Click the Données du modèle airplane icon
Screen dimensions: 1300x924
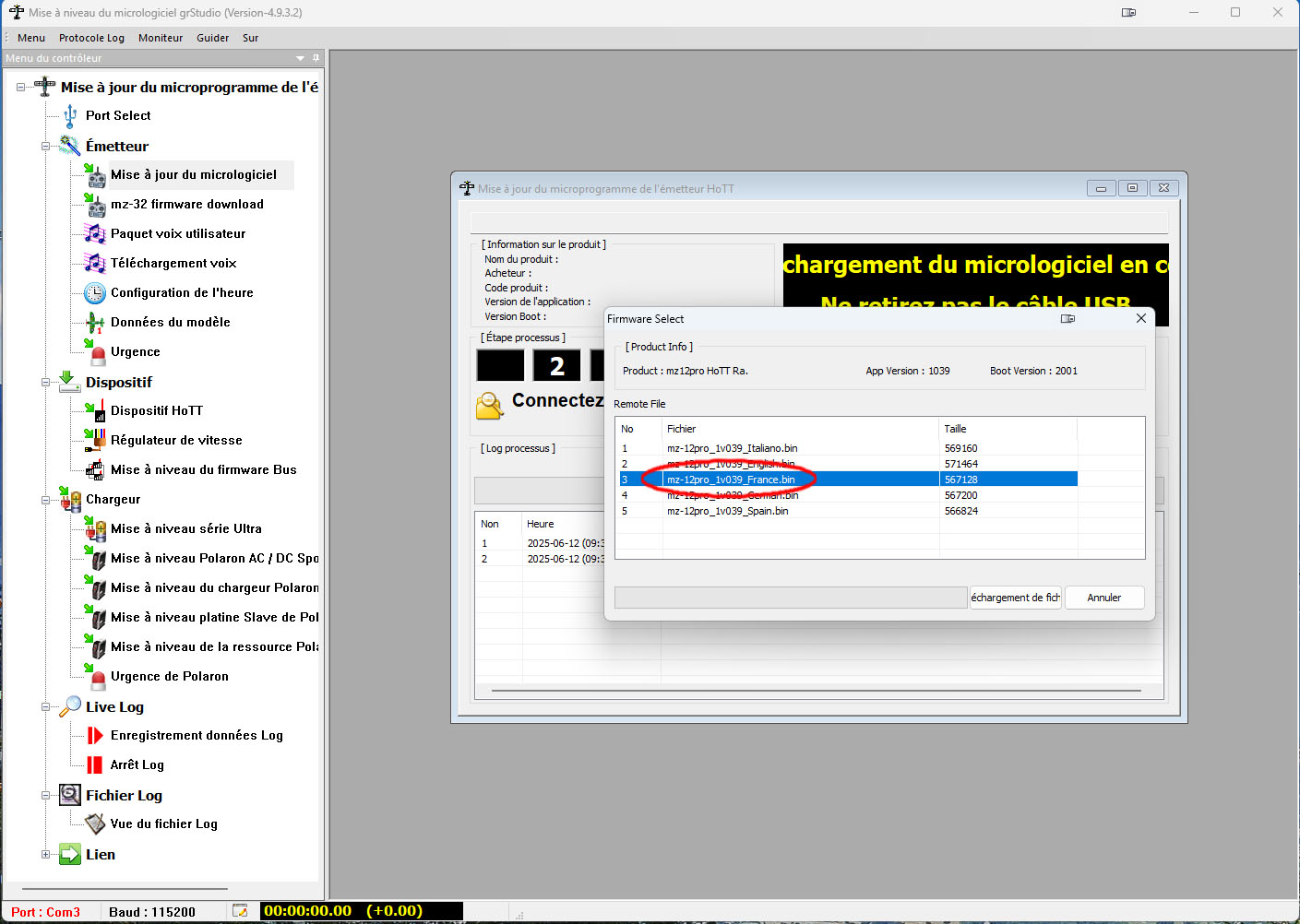coord(95,323)
